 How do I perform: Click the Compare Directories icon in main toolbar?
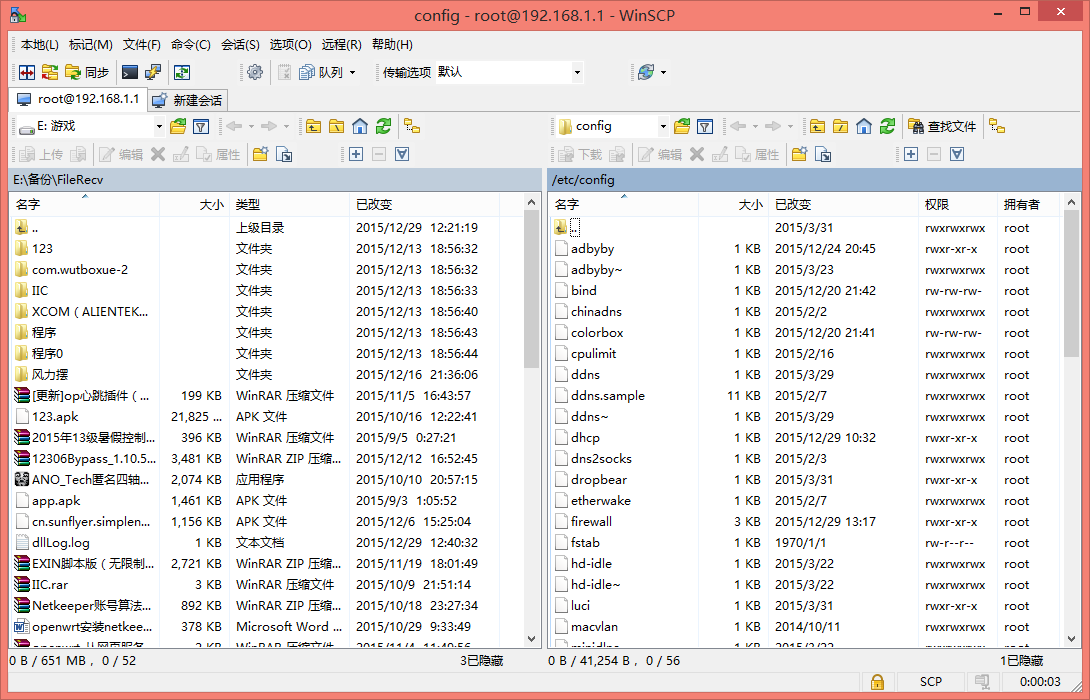(x=27, y=72)
